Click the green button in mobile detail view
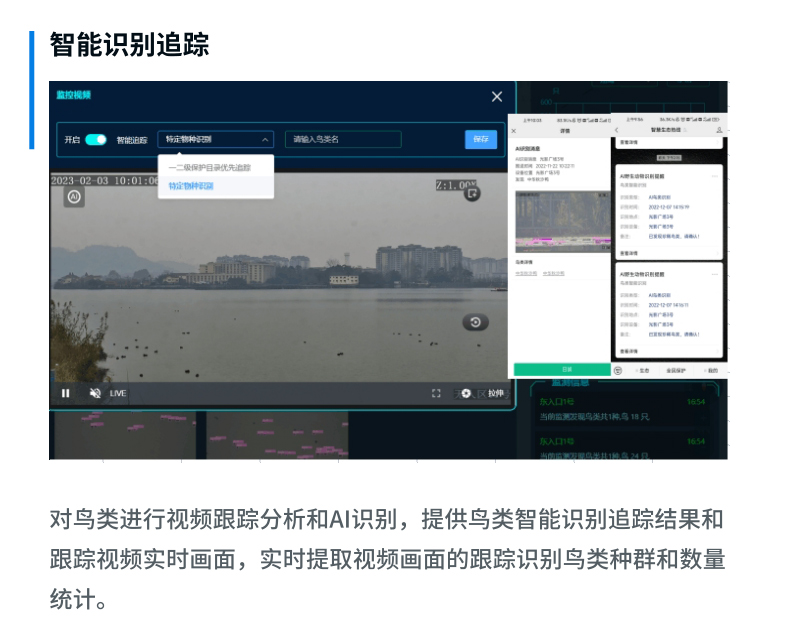790x628 pixels. point(564,369)
